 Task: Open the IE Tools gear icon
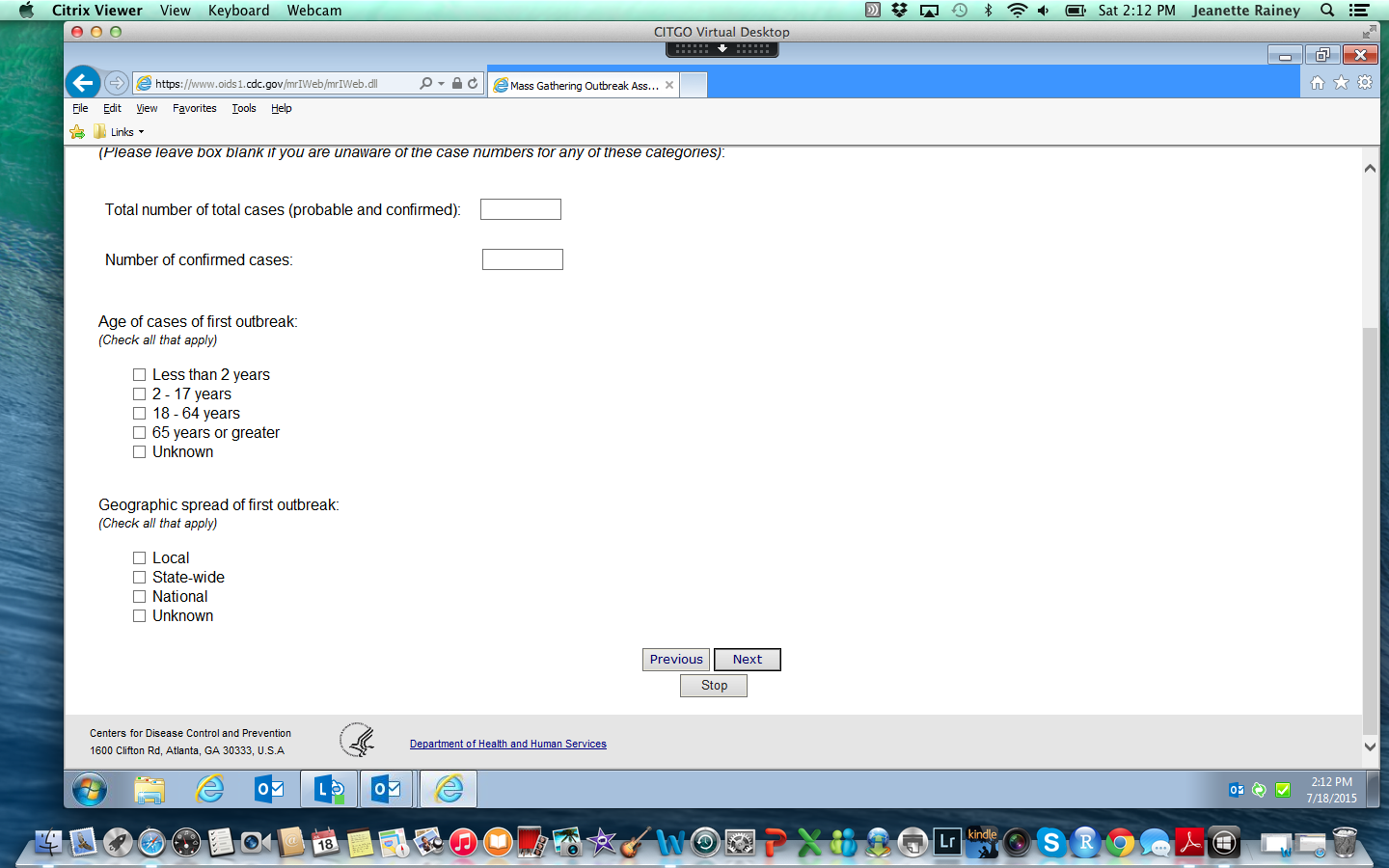(1365, 83)
